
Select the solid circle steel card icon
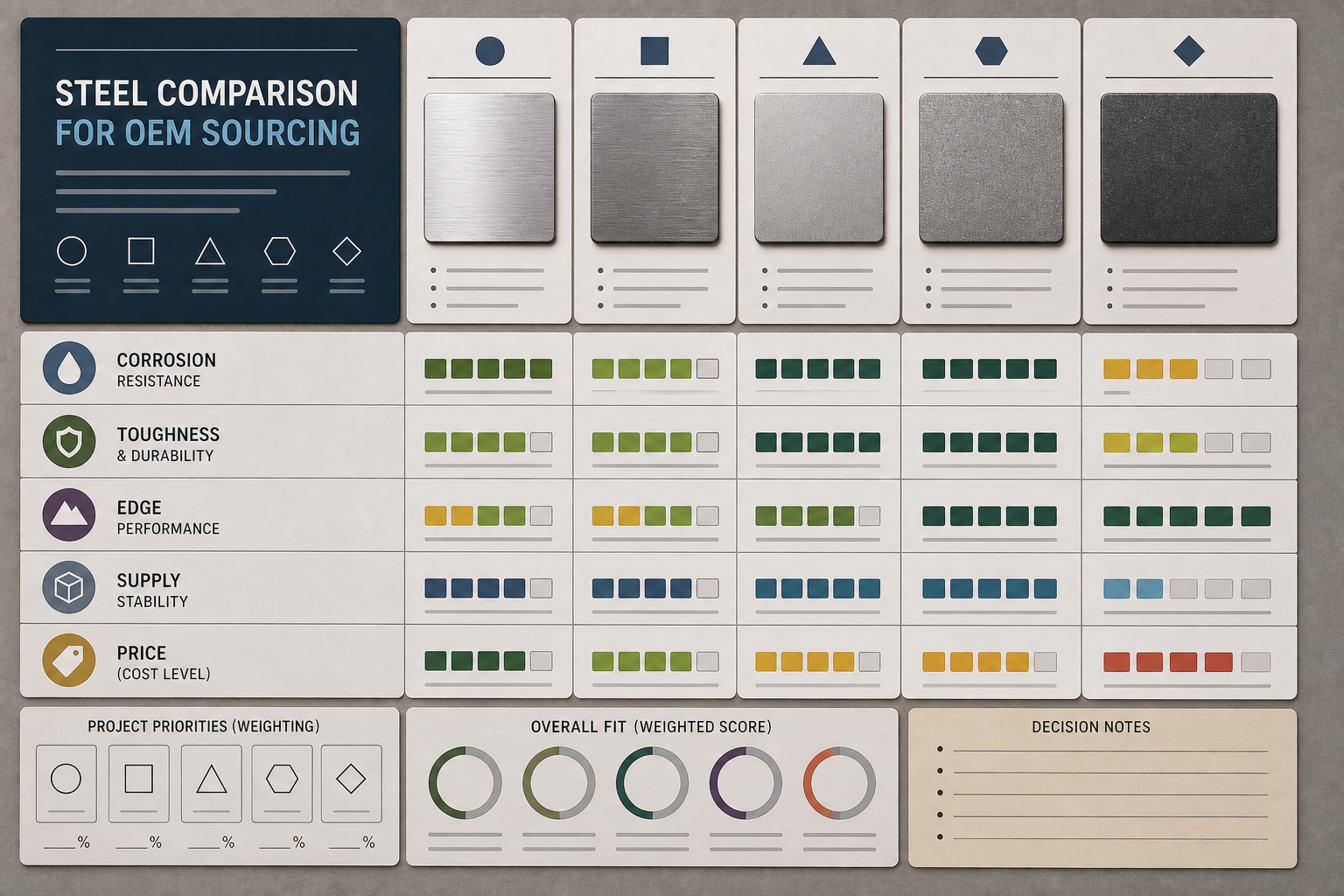490,51
